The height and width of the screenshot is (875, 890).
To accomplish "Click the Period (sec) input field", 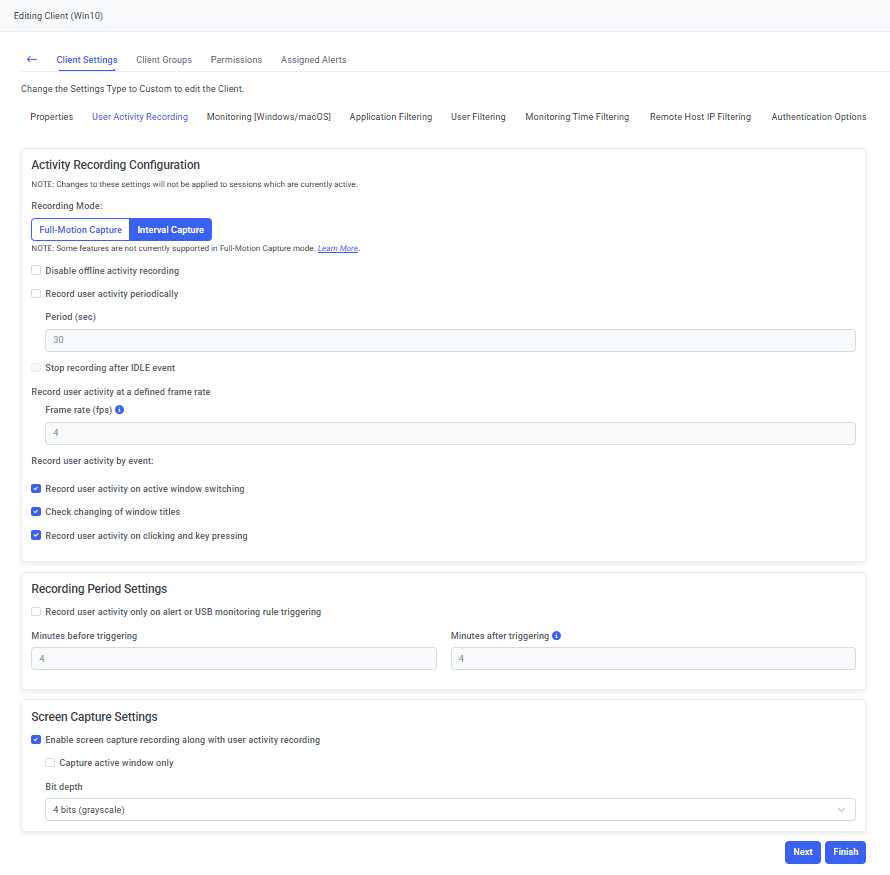I will (450, 340).
